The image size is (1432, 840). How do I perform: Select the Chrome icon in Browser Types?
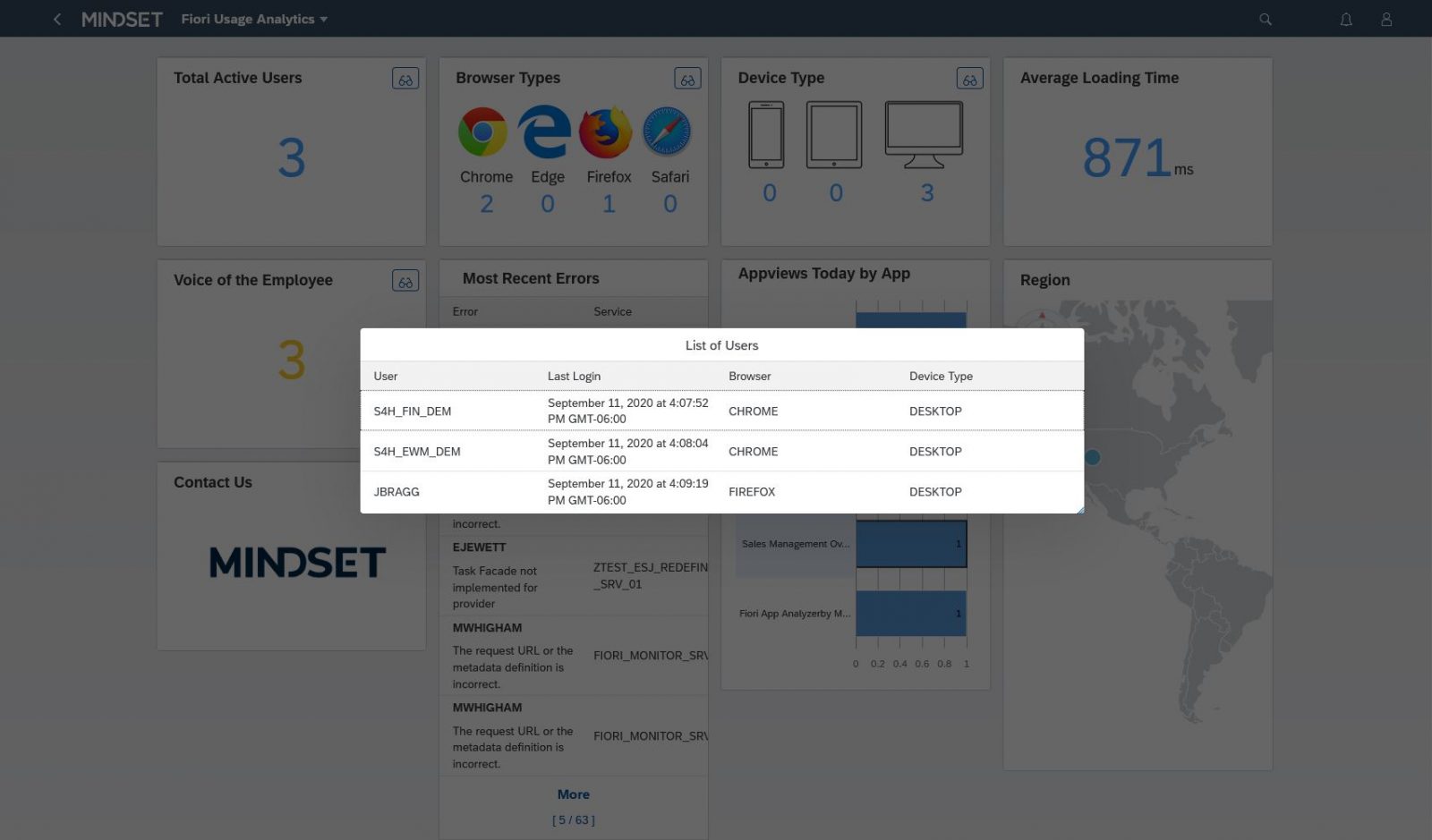484,131
